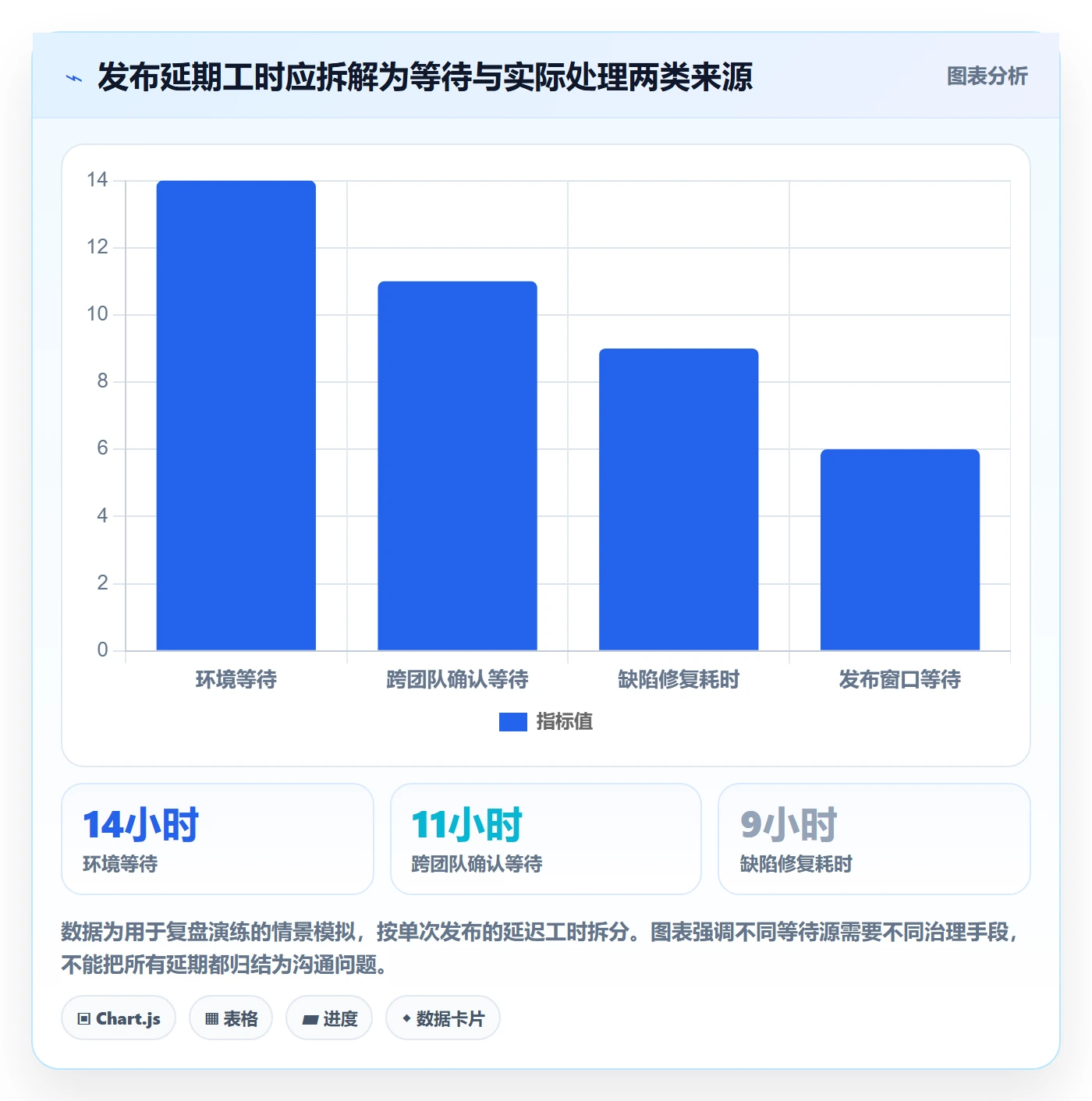Viewport: 1092px width, 1101px height.
Task: Open the 9小时 缺陷修复耗时 data card
Action: point(874,839)
